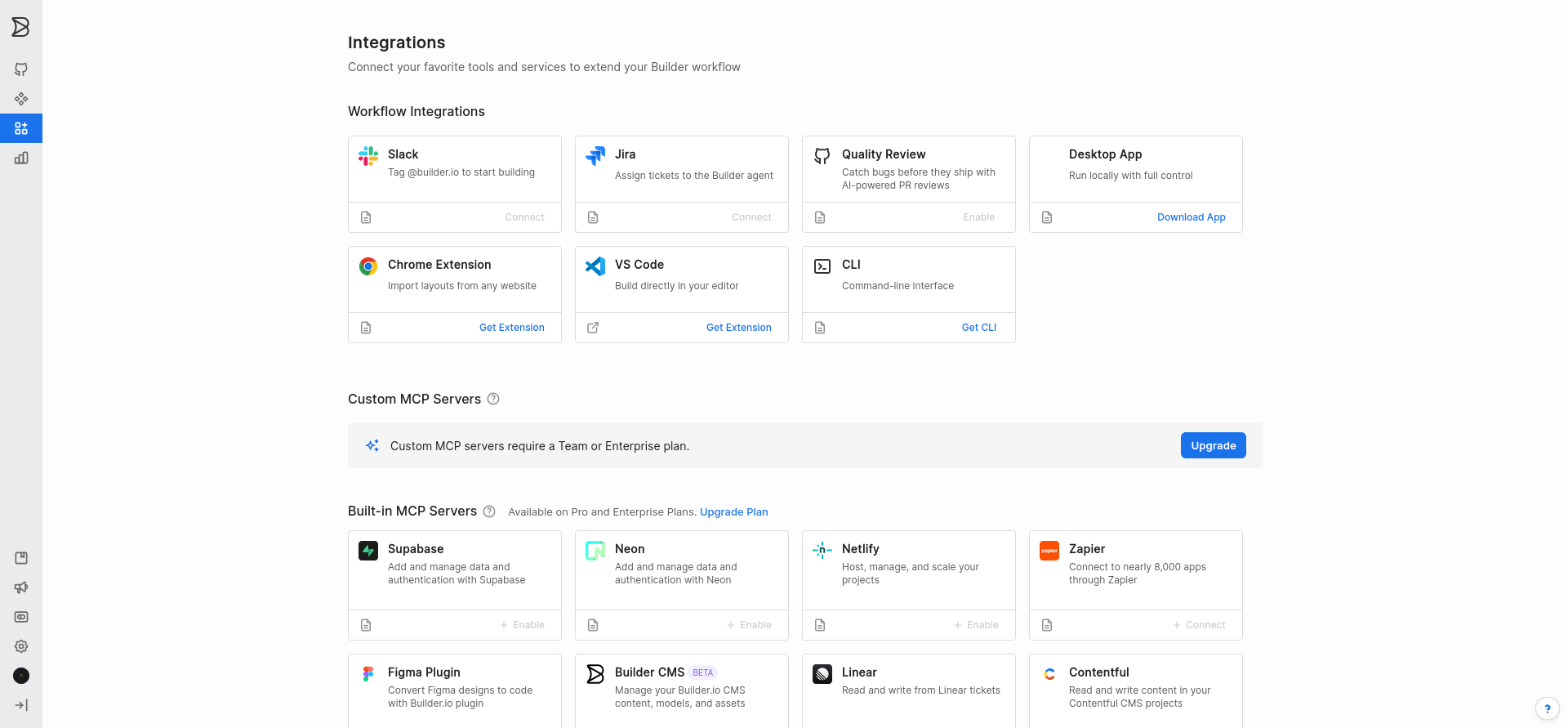Image resolution: width=1568 pixels, height=728 pixels.
Task: Open the Upgrade Plan link
Action: [x=733, y=512]
